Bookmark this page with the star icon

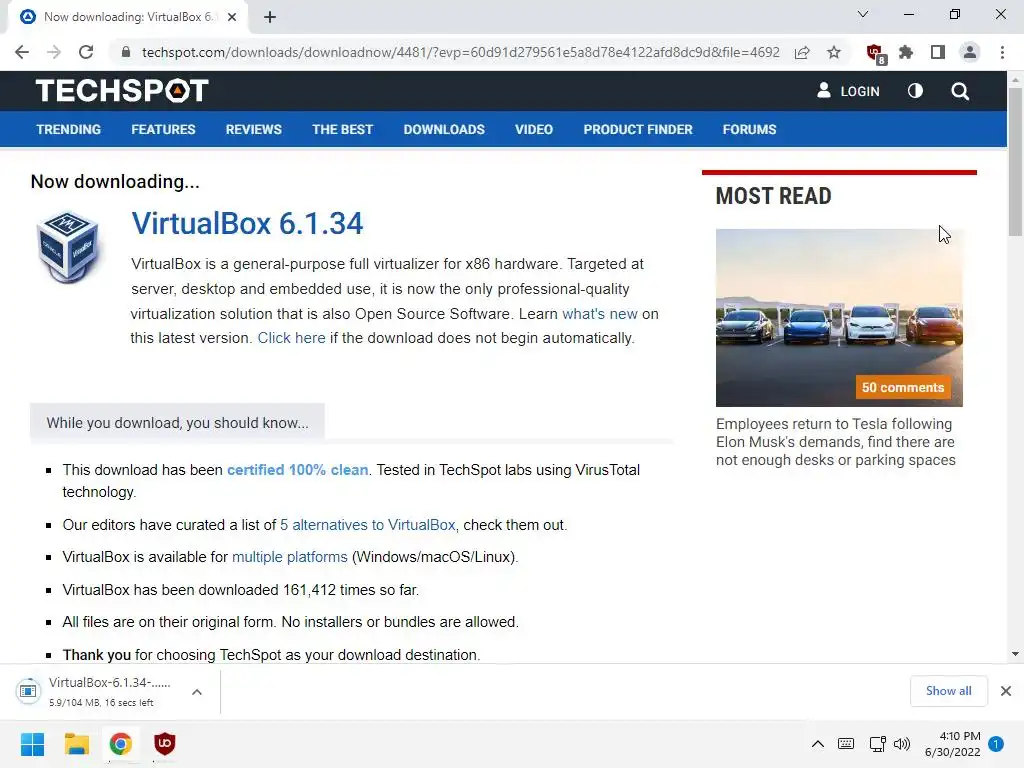[x=834, y=52]
